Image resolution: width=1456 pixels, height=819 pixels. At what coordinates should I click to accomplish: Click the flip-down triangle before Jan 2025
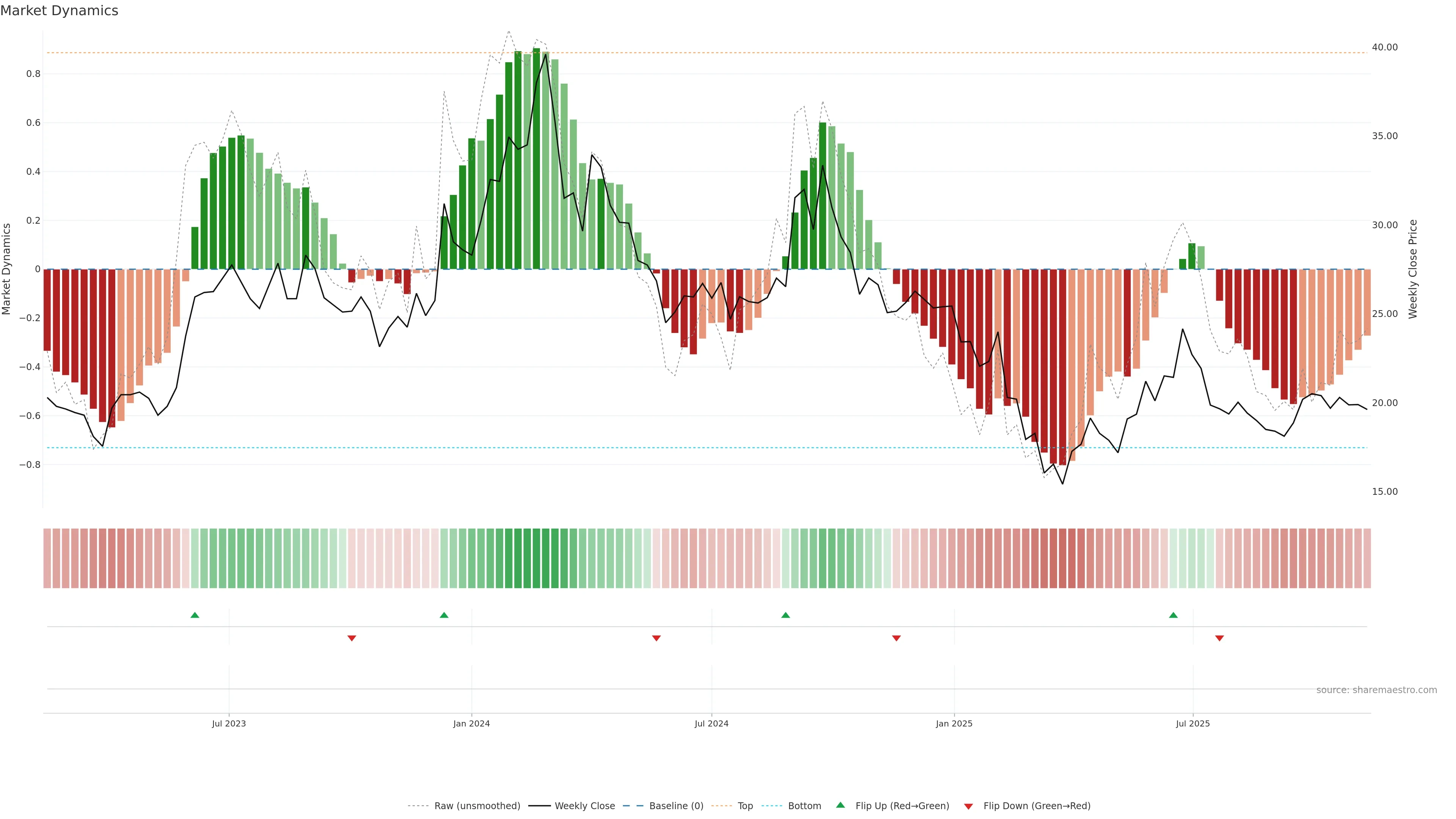(x=896, y=638)
